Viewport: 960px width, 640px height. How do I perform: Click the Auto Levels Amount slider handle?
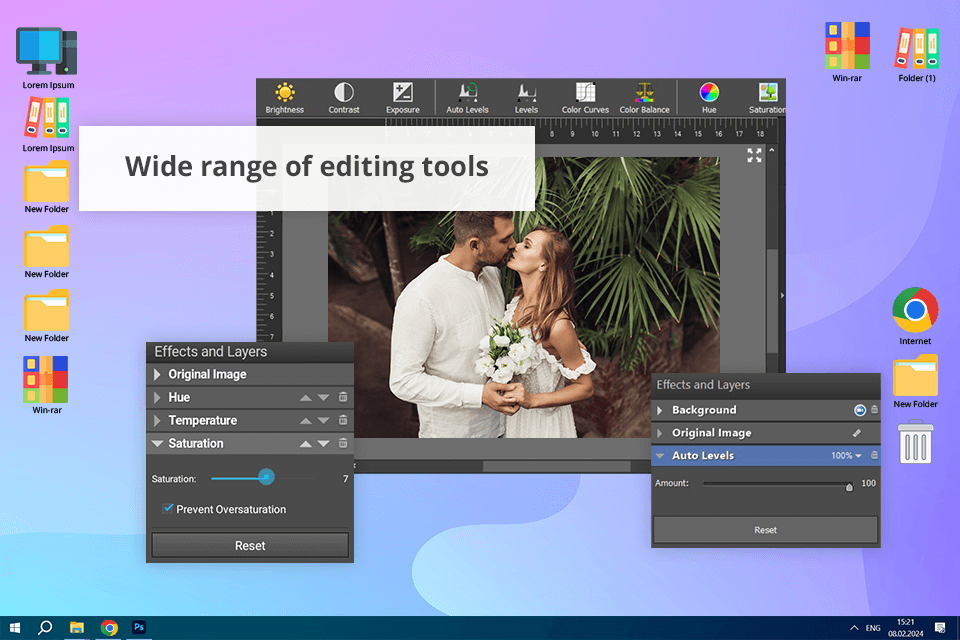click(x=849, y=487)
